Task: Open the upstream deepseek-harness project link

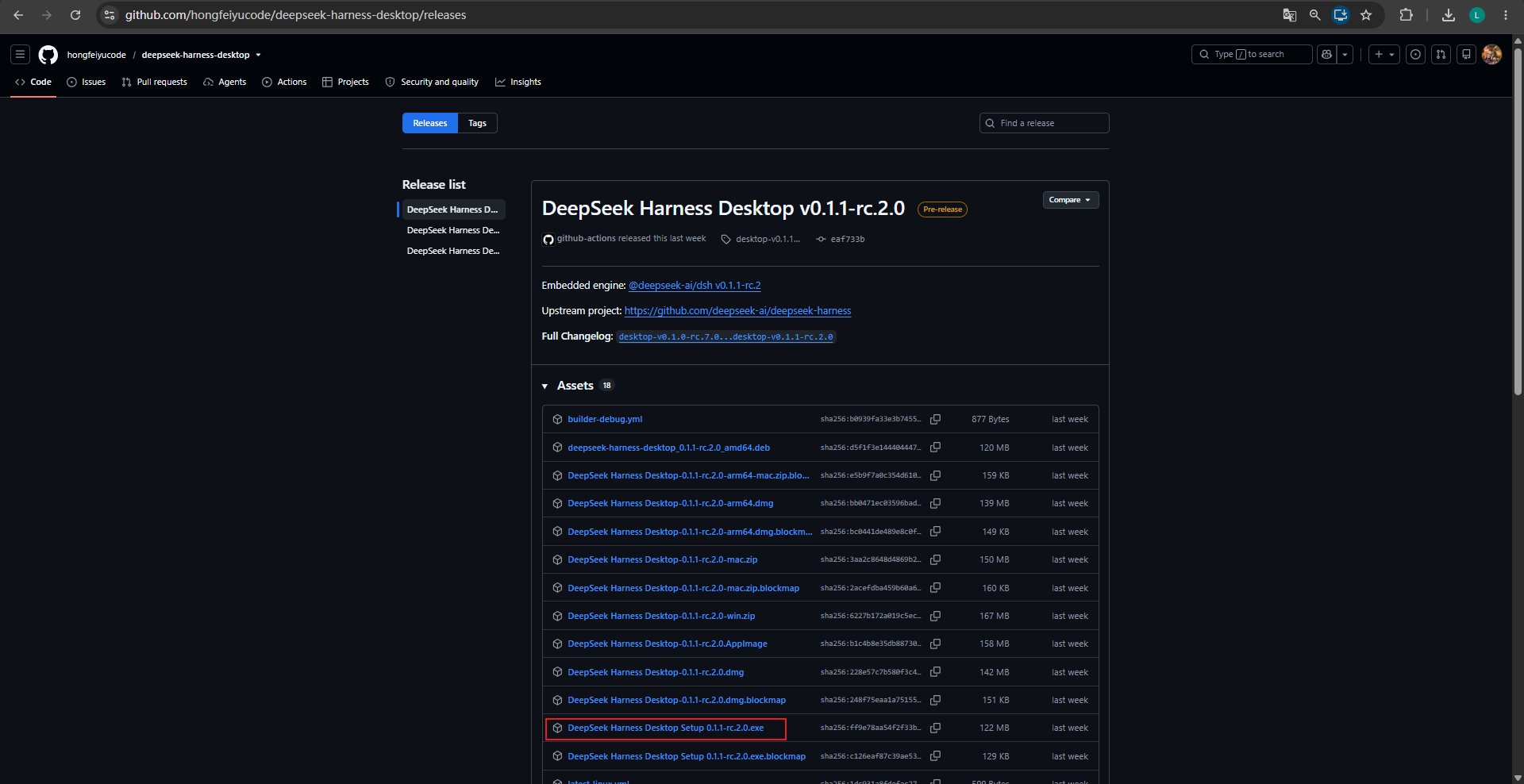Action: coord(737,311)
